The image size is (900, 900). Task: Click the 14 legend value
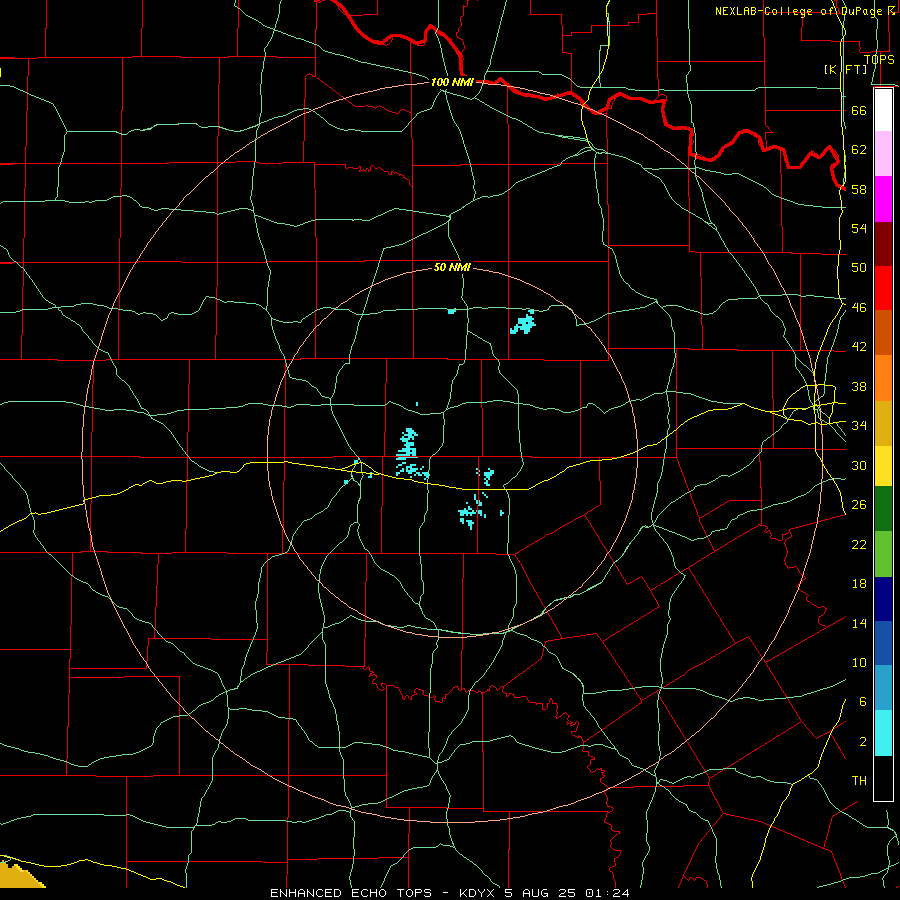click(859, 623)
